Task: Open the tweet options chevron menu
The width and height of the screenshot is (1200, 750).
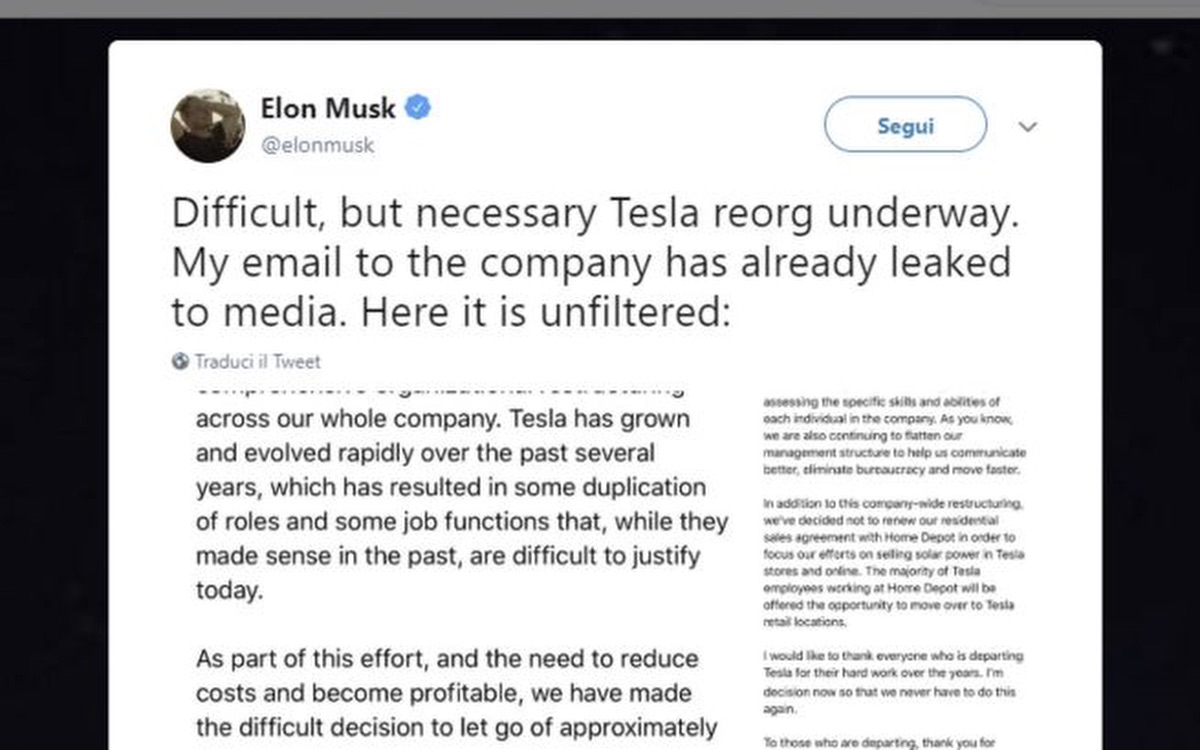Action: [x=1027, y=127]
